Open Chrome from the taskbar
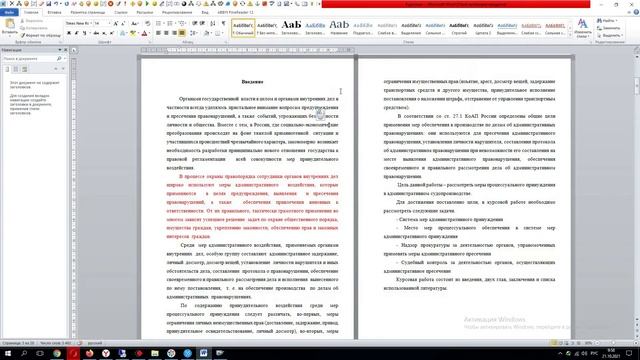The width and height of the screenshot is (640, 360). click(x=57, y=353)
